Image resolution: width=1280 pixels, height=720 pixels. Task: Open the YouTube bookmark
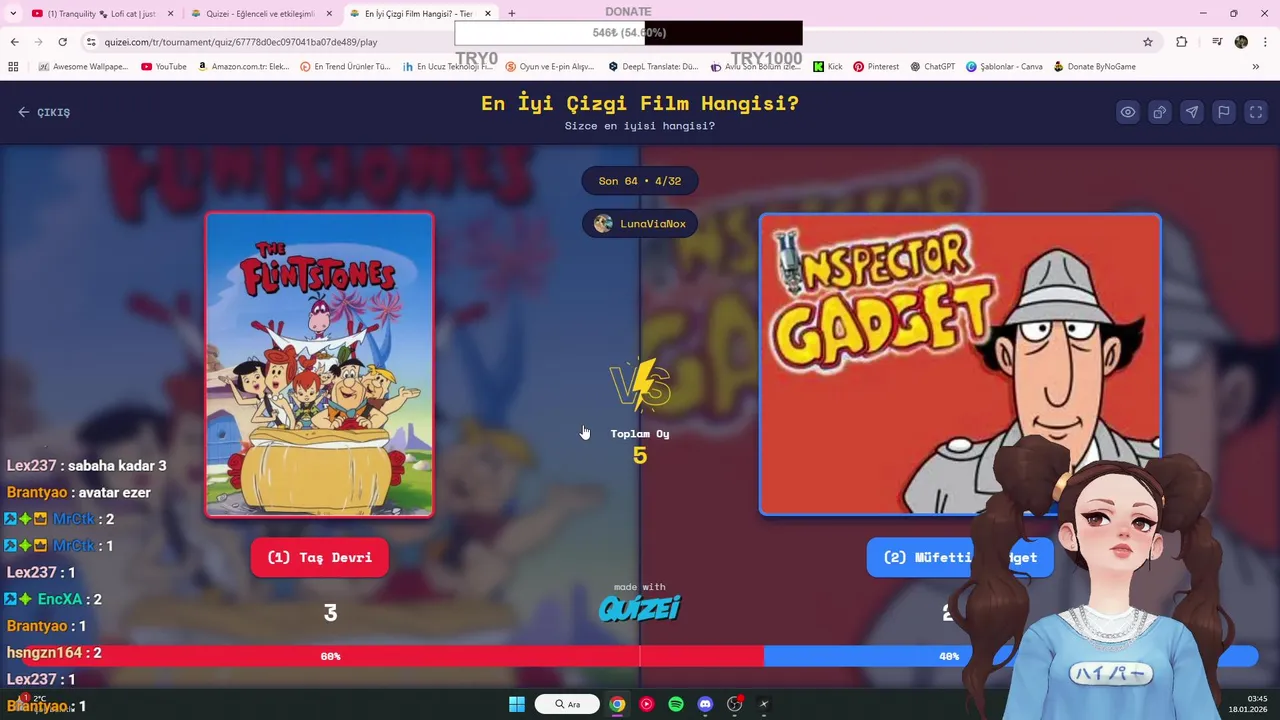[164, 67]
